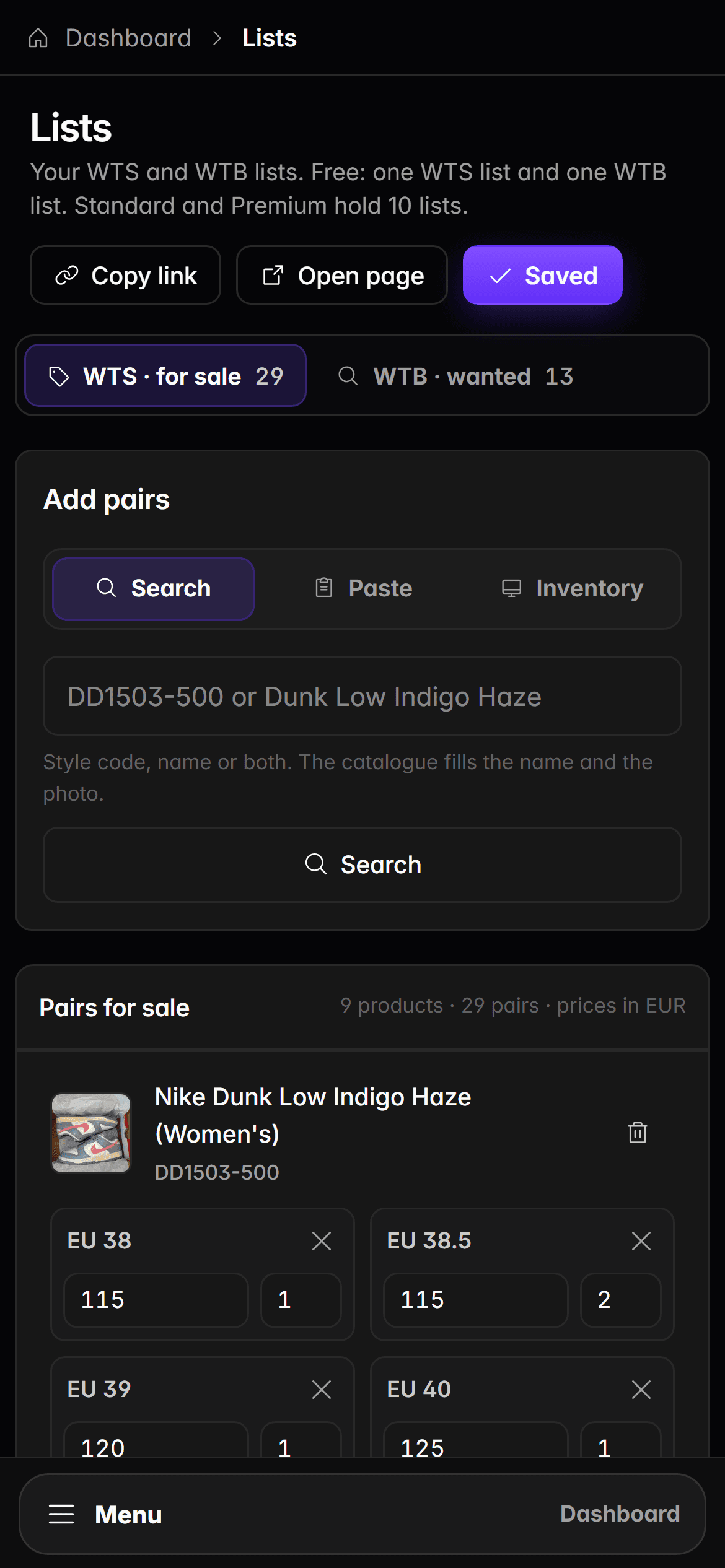This screenshot has width=725, height=1568.
Task: Click the DD1503-500 style code text
Action: tap(217, 1172)
